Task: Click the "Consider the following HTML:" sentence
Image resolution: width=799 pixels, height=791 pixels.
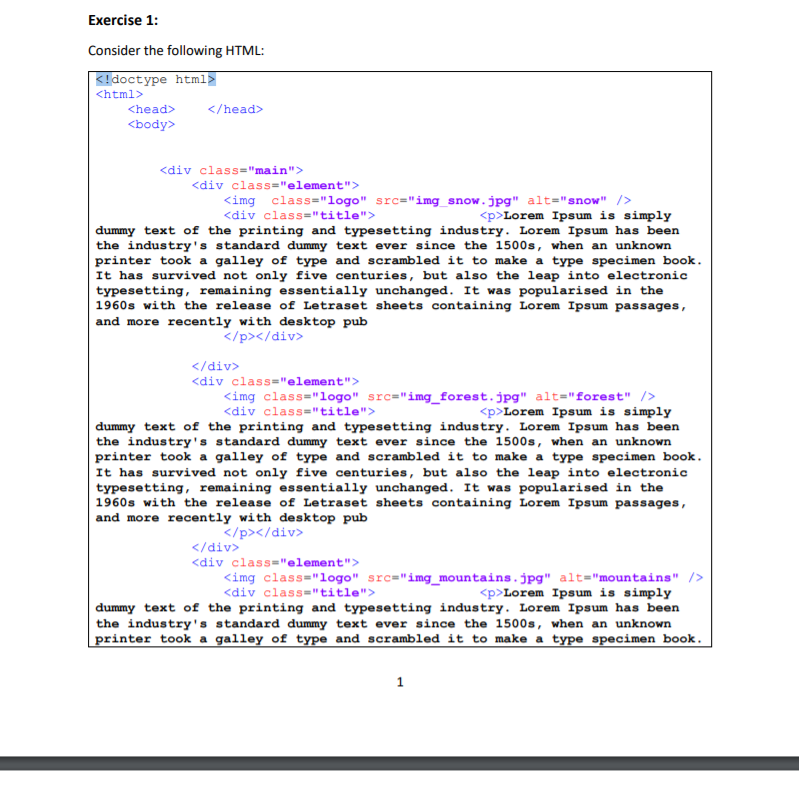Action: [x=176, y=50]
